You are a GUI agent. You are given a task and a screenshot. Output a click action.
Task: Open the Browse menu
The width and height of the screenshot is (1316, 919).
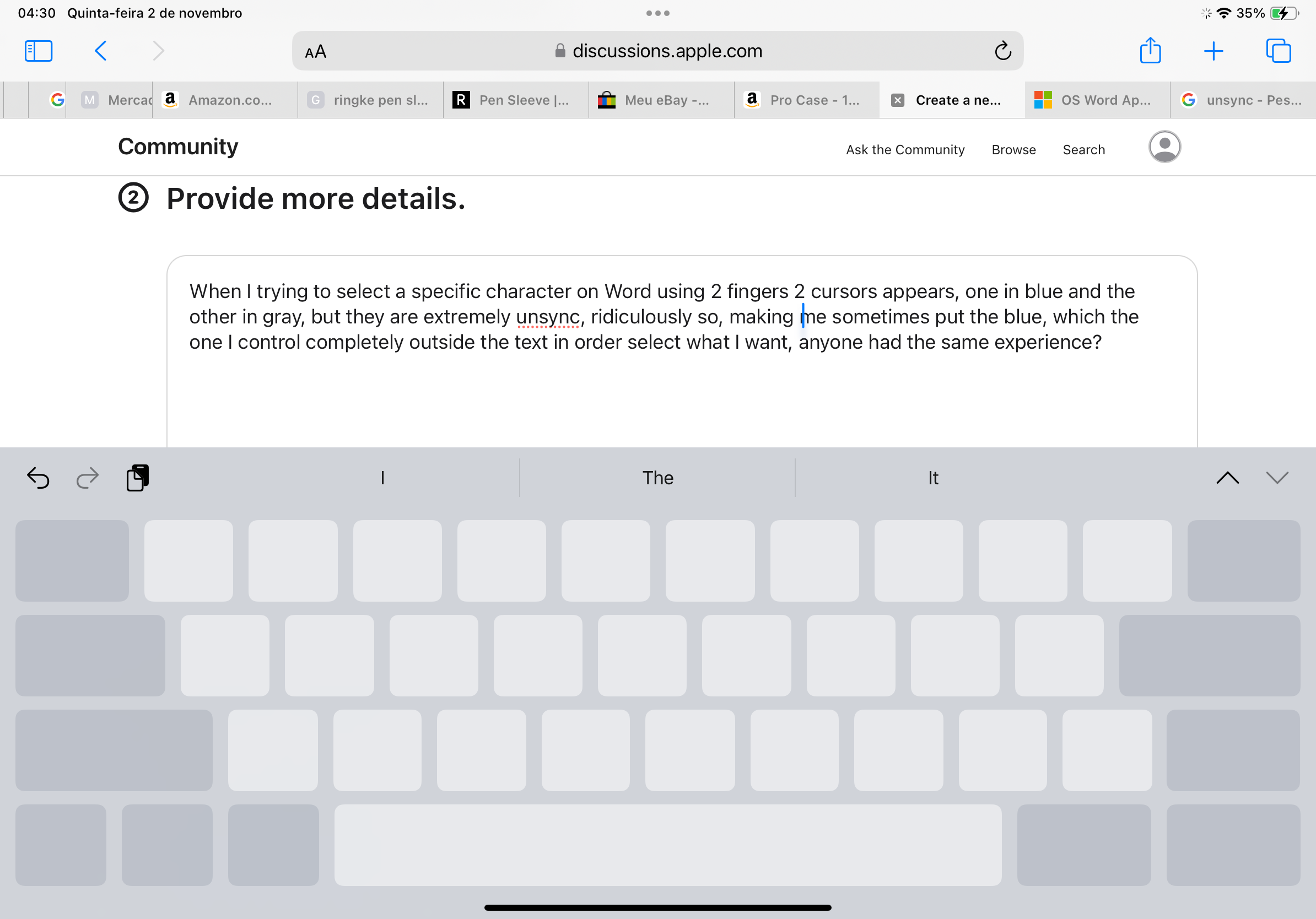click(1013, 149)
